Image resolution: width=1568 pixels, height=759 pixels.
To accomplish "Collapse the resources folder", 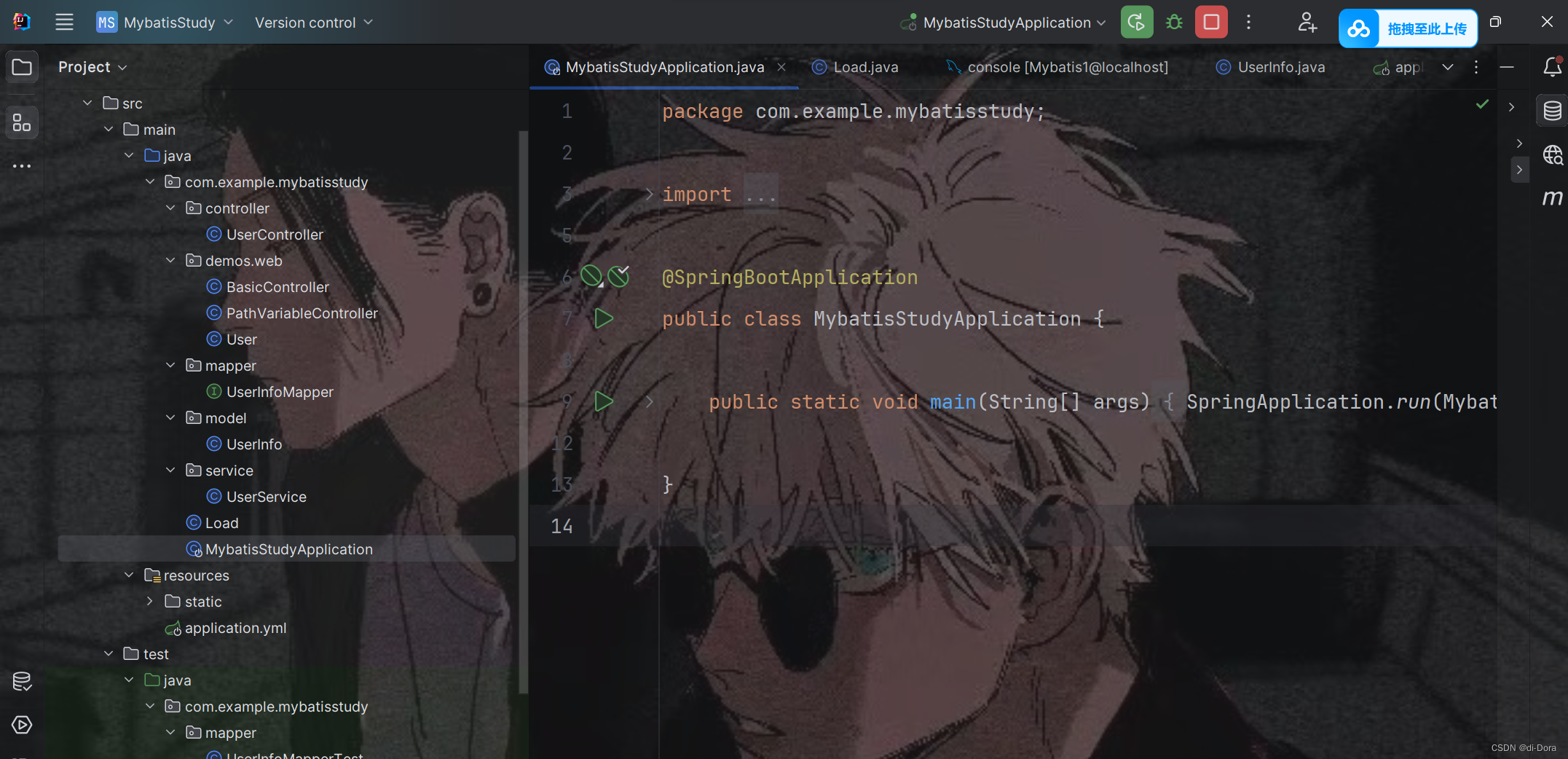I will pyautogui.click(x=129, y=575).
